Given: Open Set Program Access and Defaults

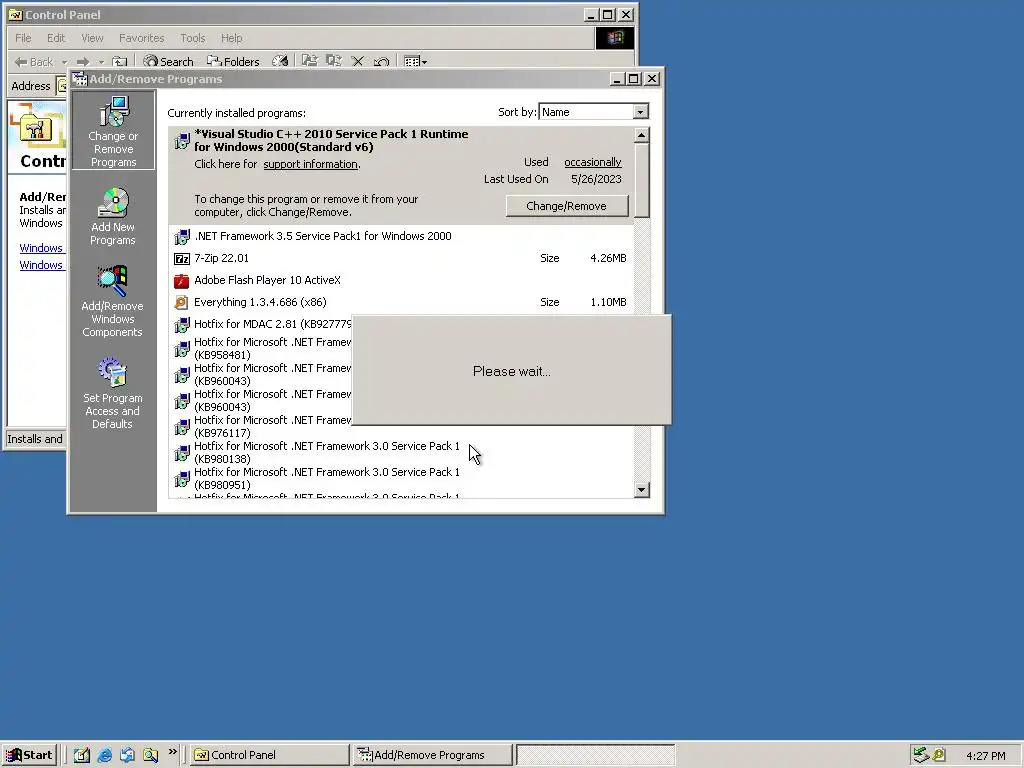Looking at the screenshot, I should tap(112, 393).
